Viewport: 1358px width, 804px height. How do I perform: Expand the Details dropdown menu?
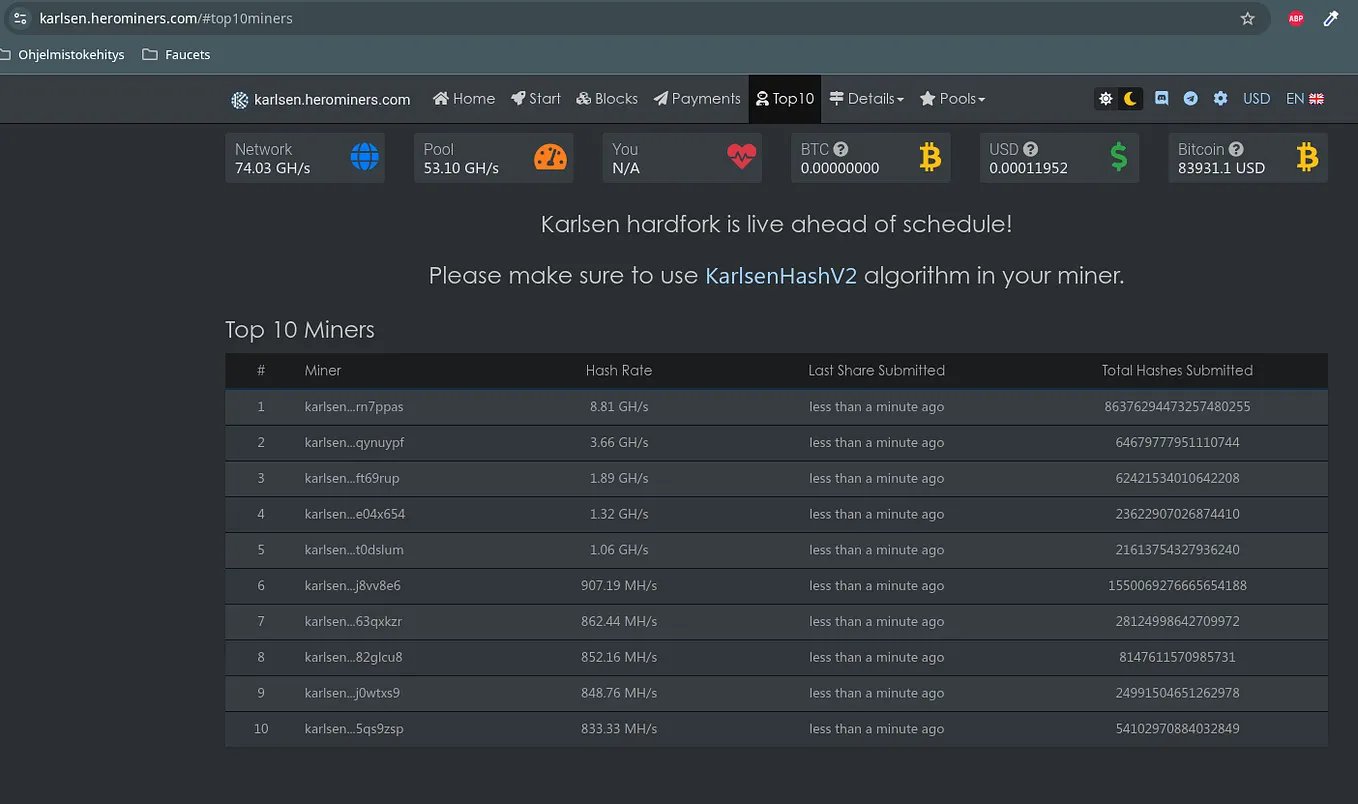(x=866, y=99)
